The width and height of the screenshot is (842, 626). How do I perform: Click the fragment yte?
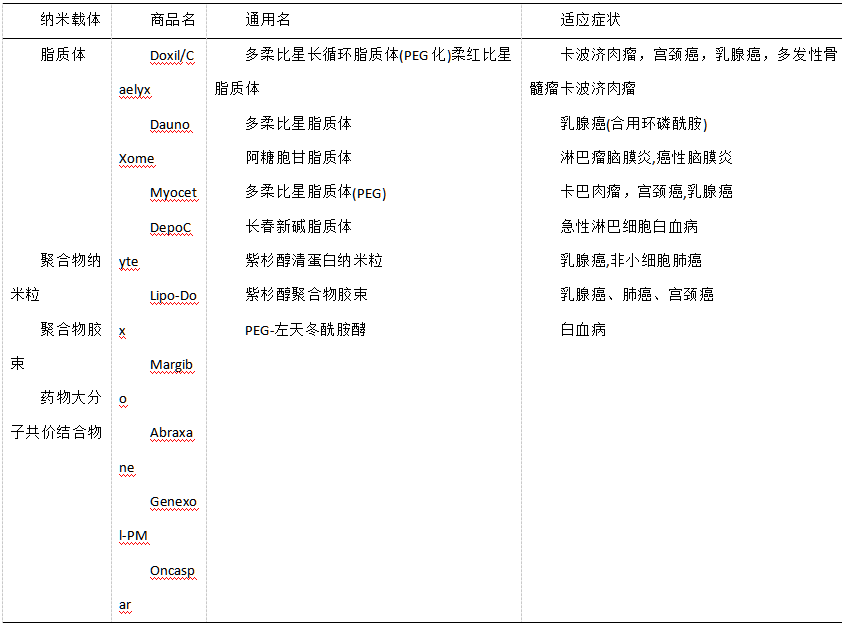[128, 262]
